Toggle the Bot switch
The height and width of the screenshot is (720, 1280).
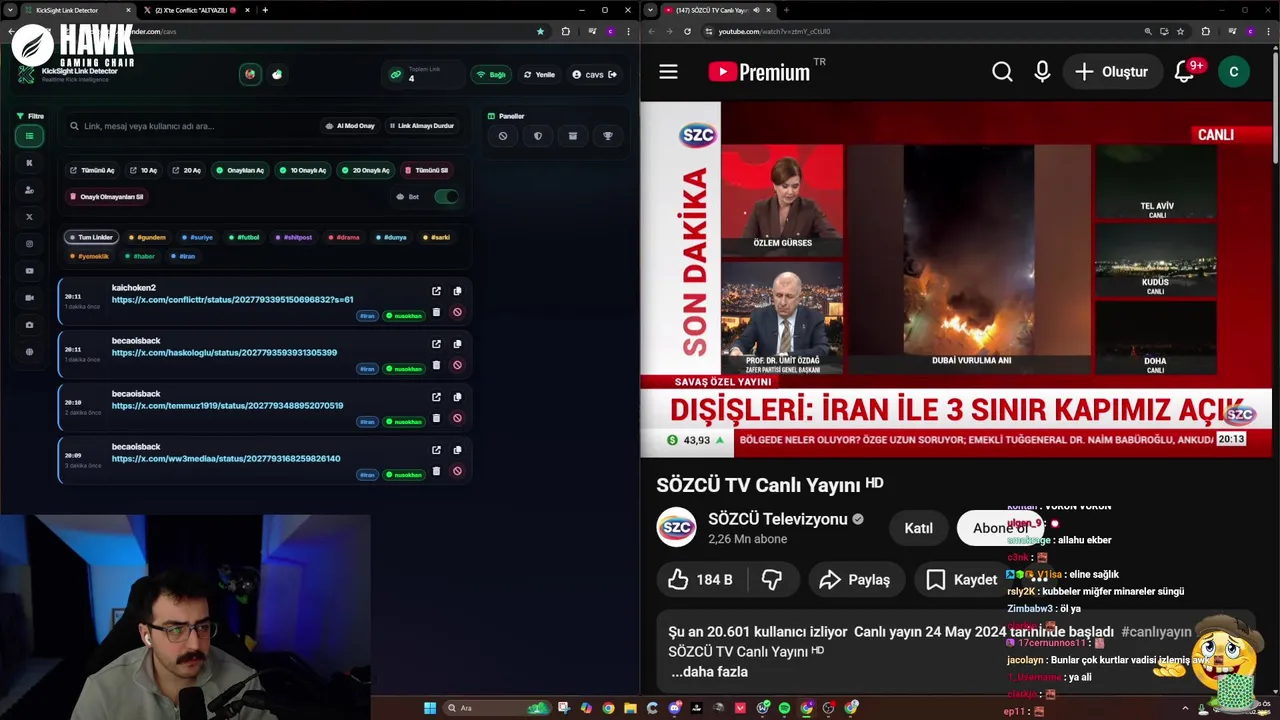(x=446, y=196)
